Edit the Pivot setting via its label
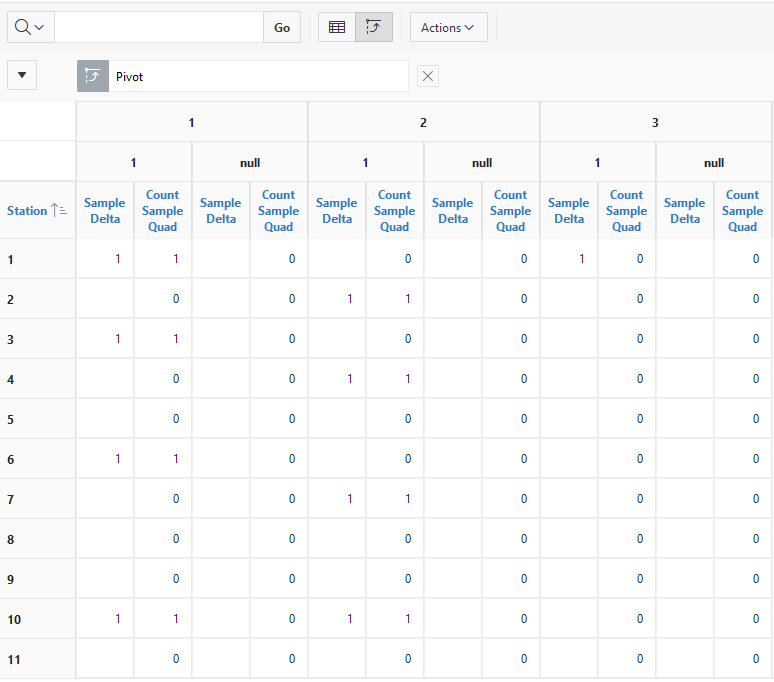 130,77
